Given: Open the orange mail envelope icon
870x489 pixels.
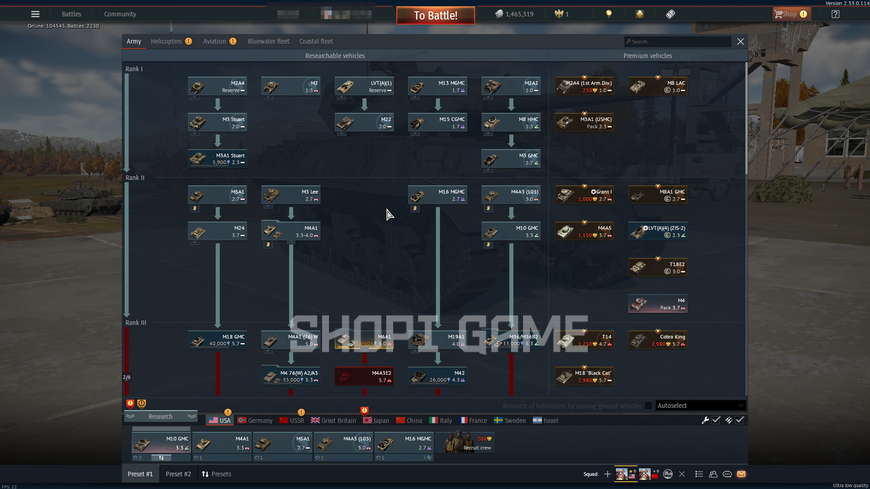Looking at the screenshot, I should [741, 474].
